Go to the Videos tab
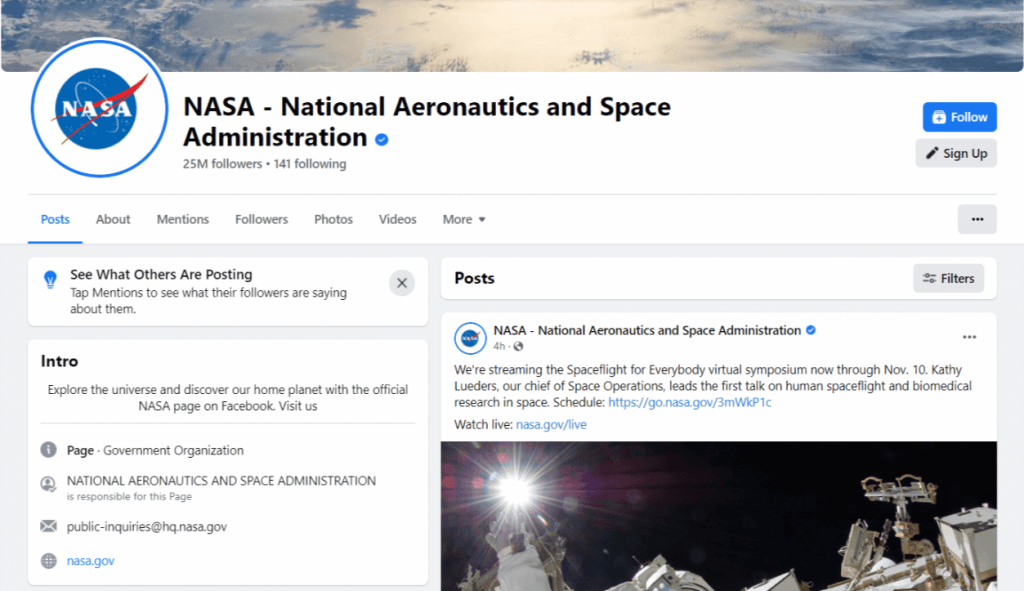 click(x=397, y=219)
